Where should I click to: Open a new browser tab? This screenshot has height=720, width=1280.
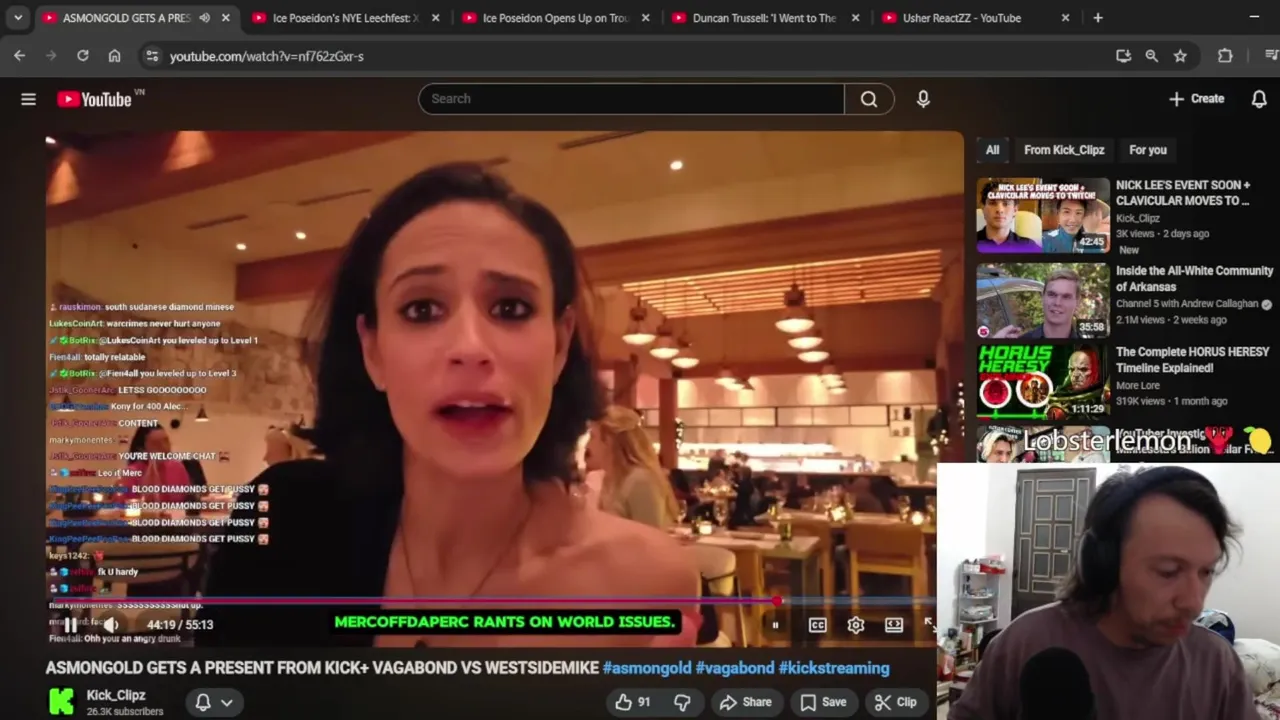point(1098,18)
